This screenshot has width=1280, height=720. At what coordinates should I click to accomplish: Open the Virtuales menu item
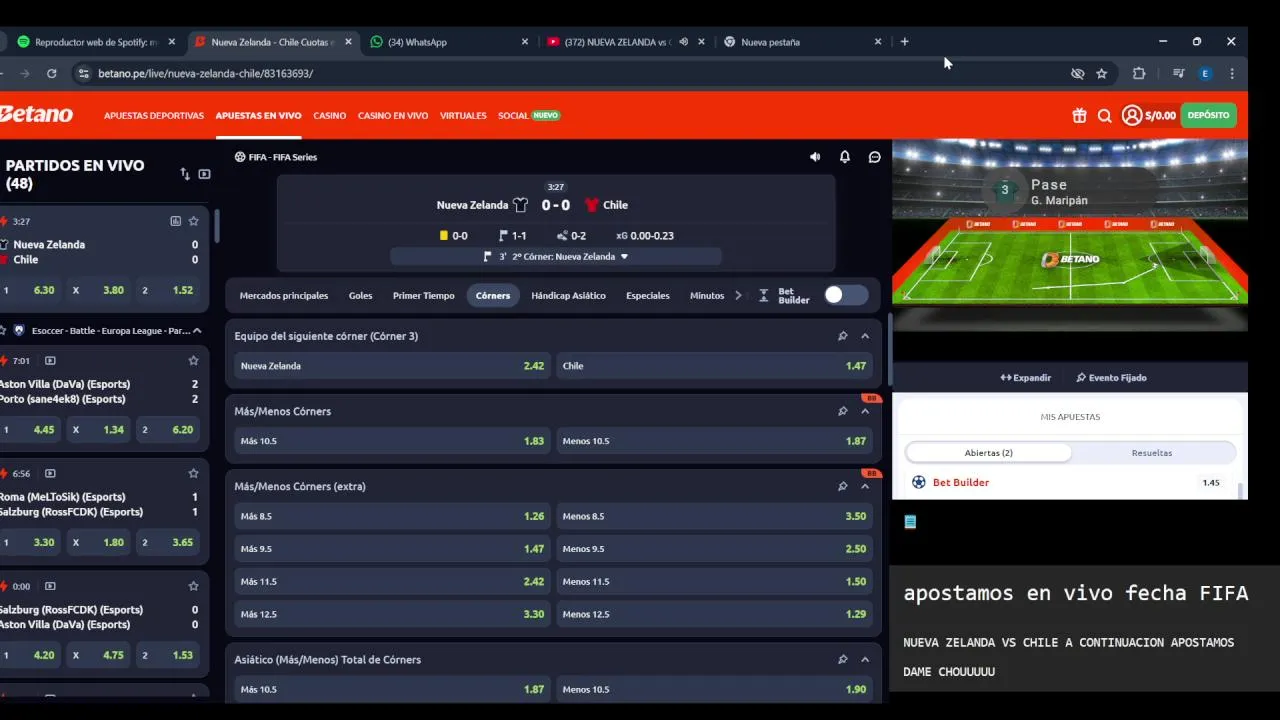click(x=463, y=116)
